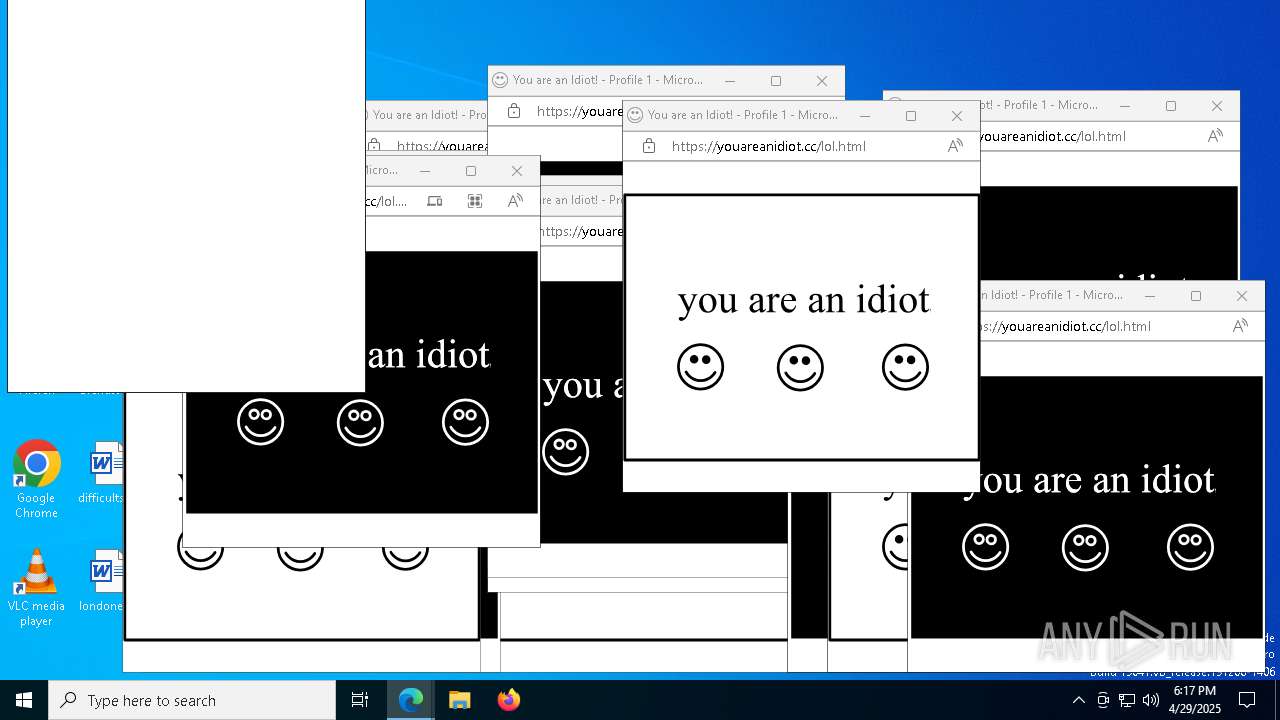Click right smiley under "an idiot" in "cc/lol...." window
Viewport: 1280px width, 720px height.
click(x=465, y=422)
